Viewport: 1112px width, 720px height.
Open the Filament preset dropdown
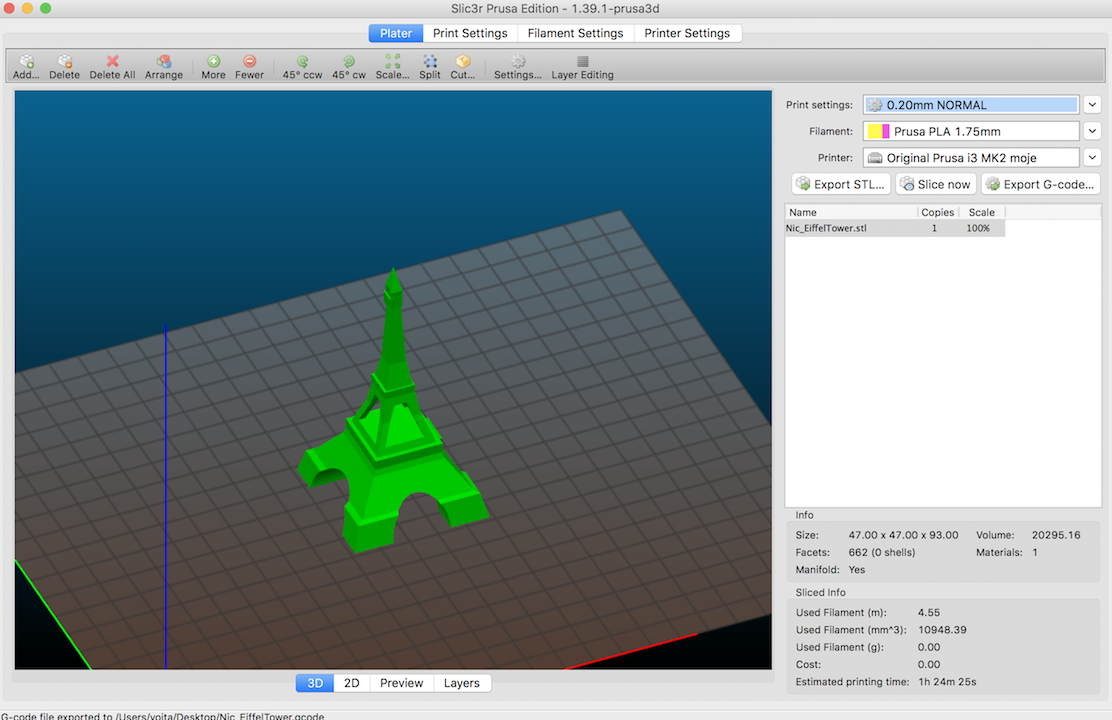pyautogui.click(x=1092, y=131)
